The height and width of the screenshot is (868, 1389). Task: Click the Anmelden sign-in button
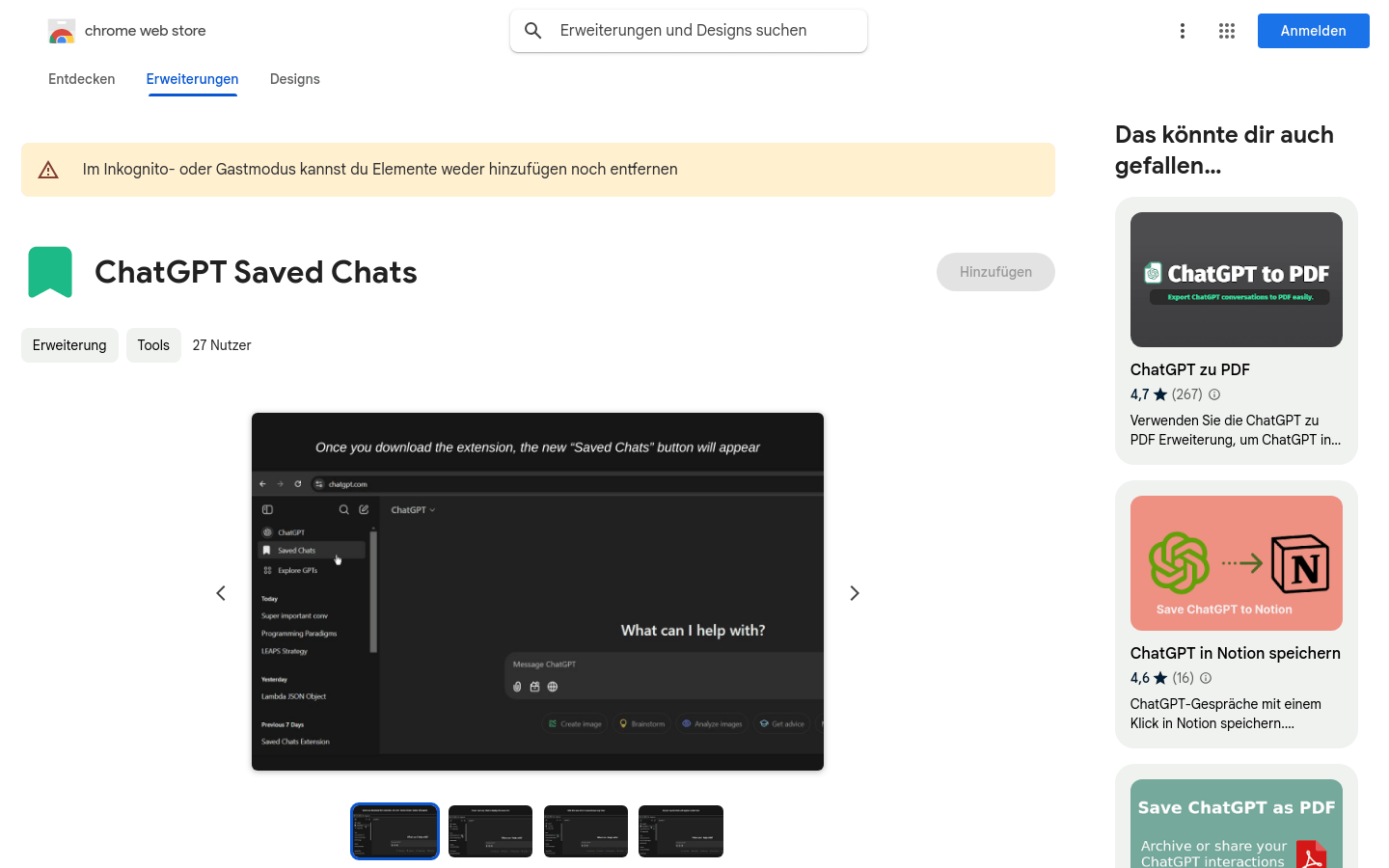(1314, 31)
